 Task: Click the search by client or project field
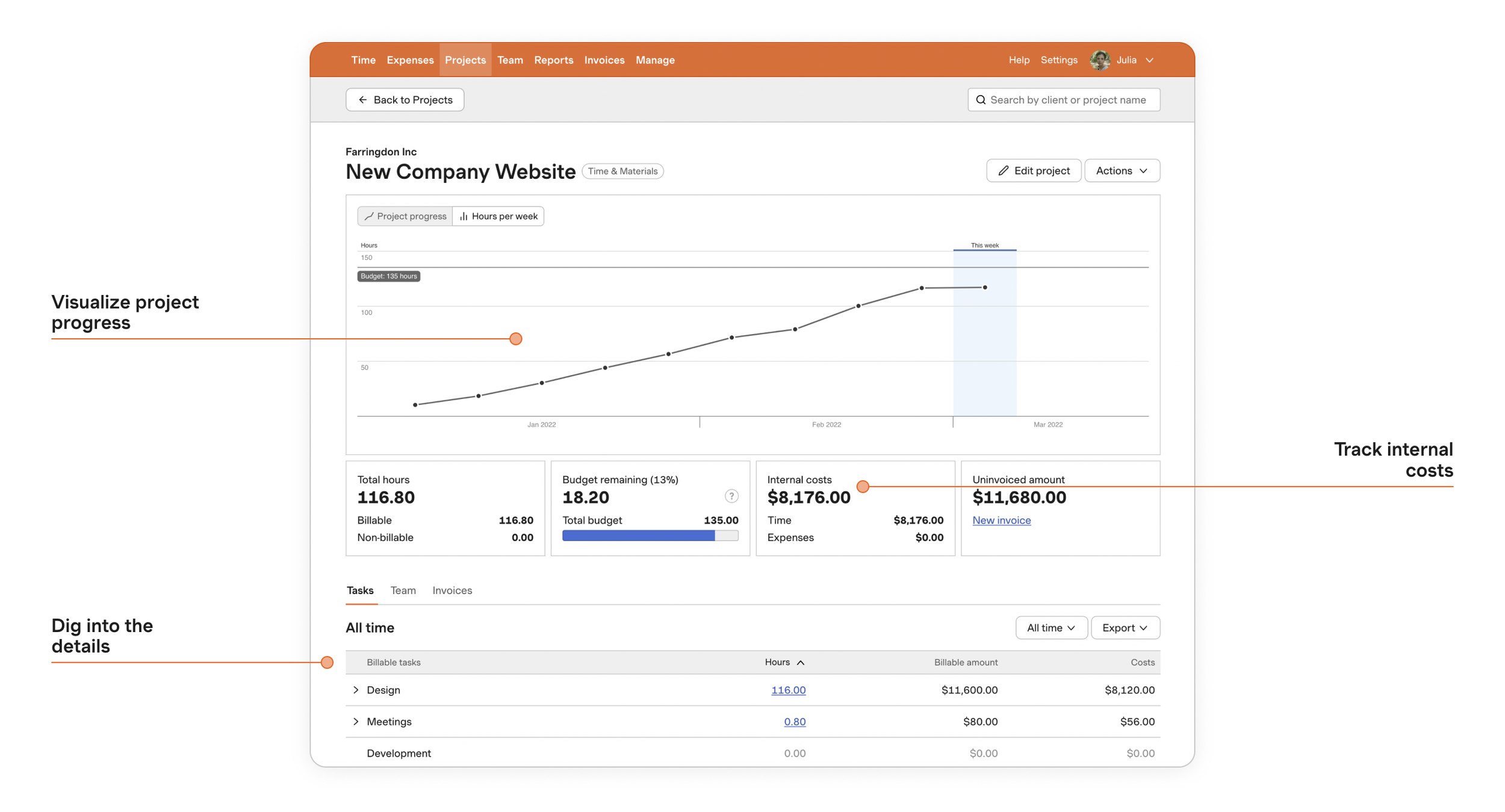pos(1069,99)
